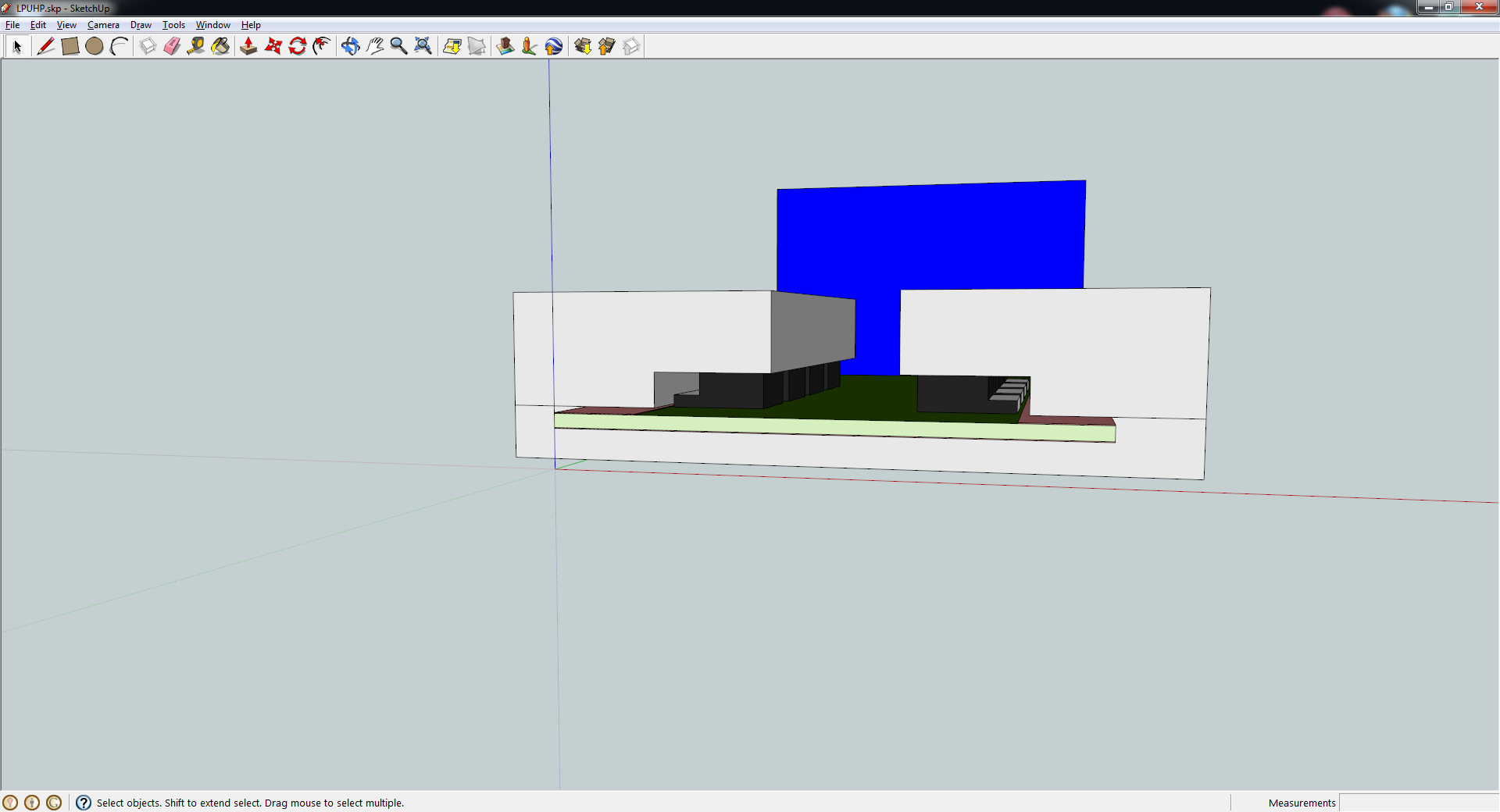Select the arrow Select tool

tap(17, 47)
